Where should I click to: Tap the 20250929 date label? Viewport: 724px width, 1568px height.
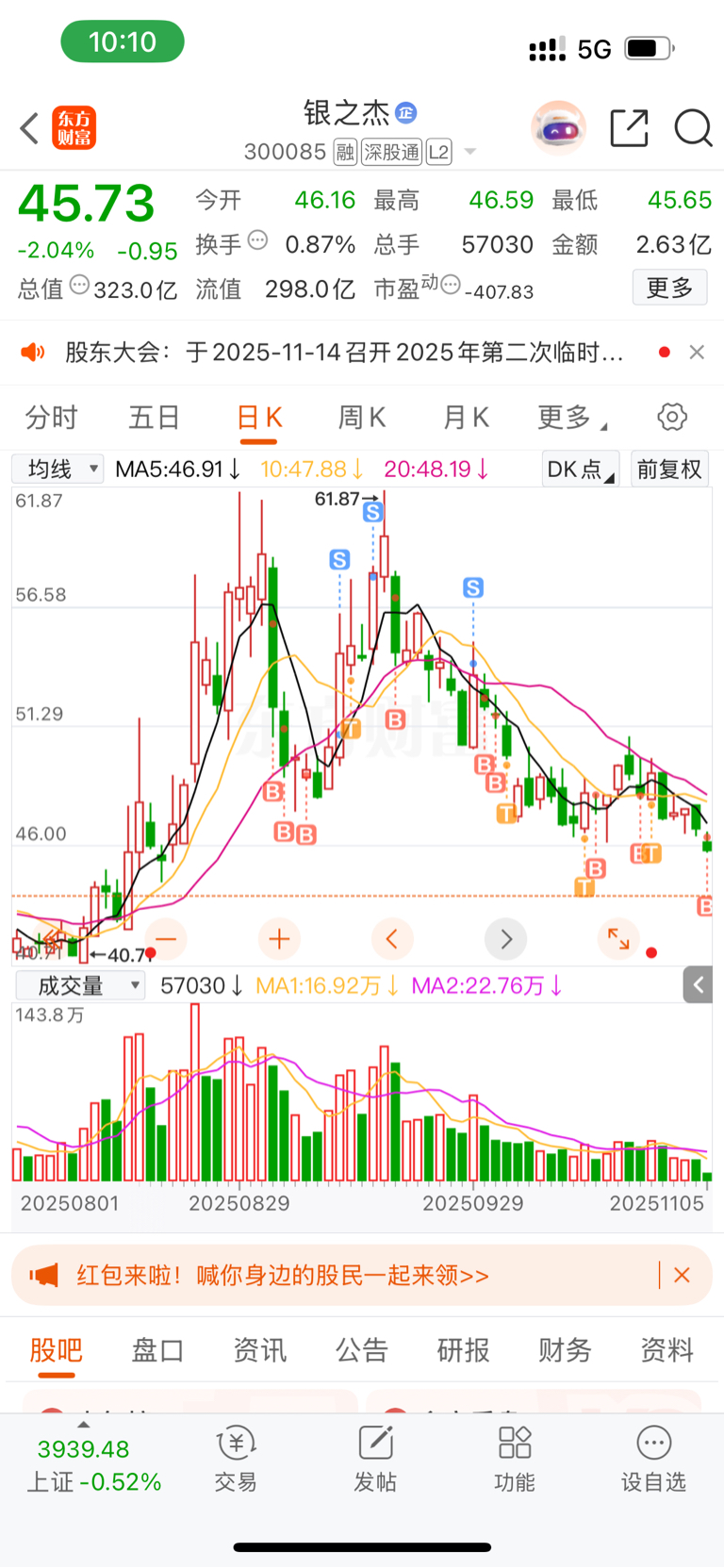(472, 1203)
